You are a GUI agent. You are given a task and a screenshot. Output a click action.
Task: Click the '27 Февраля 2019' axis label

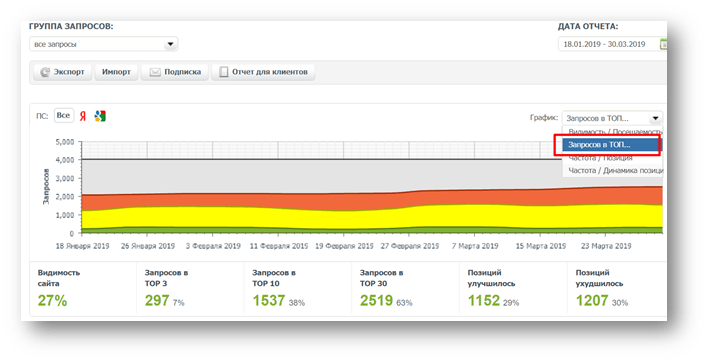pos(410,246)
